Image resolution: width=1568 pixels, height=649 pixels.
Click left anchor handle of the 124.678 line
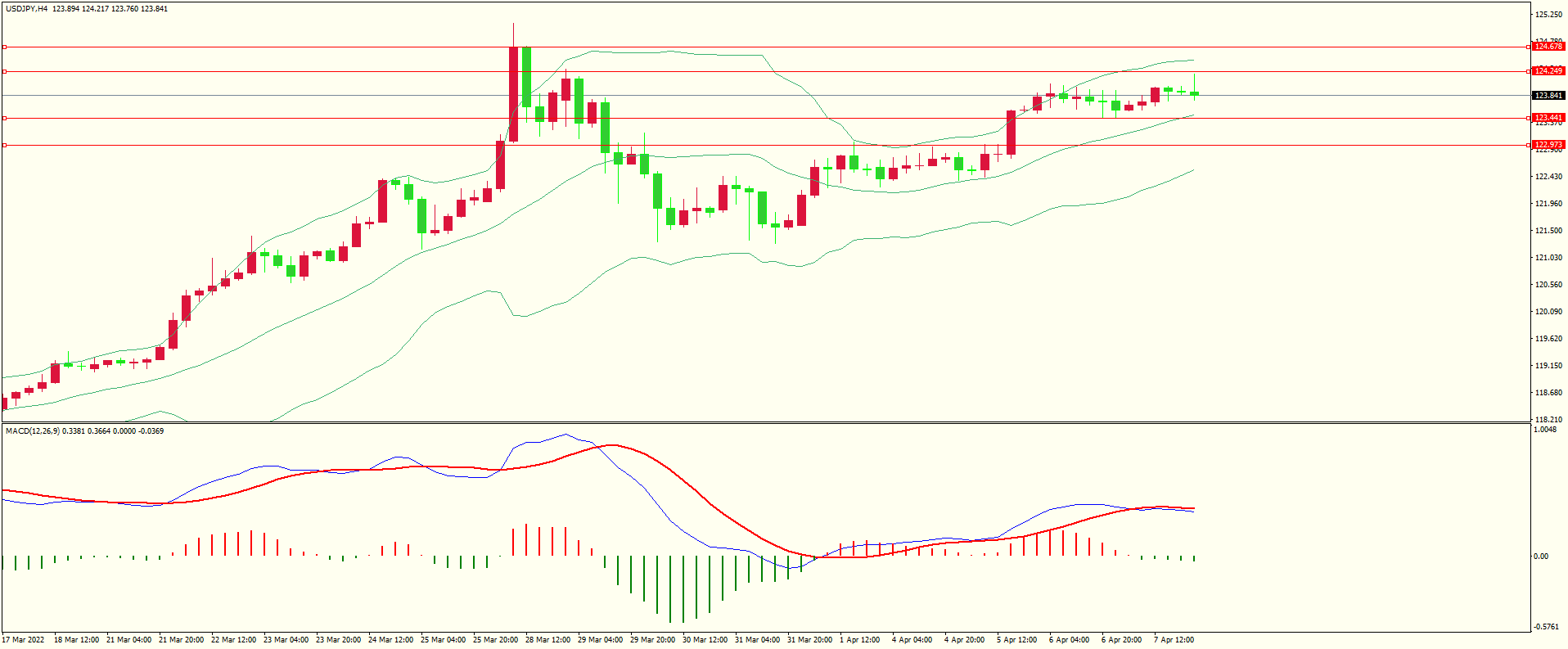pyautogui.click(x=4, y=47)
